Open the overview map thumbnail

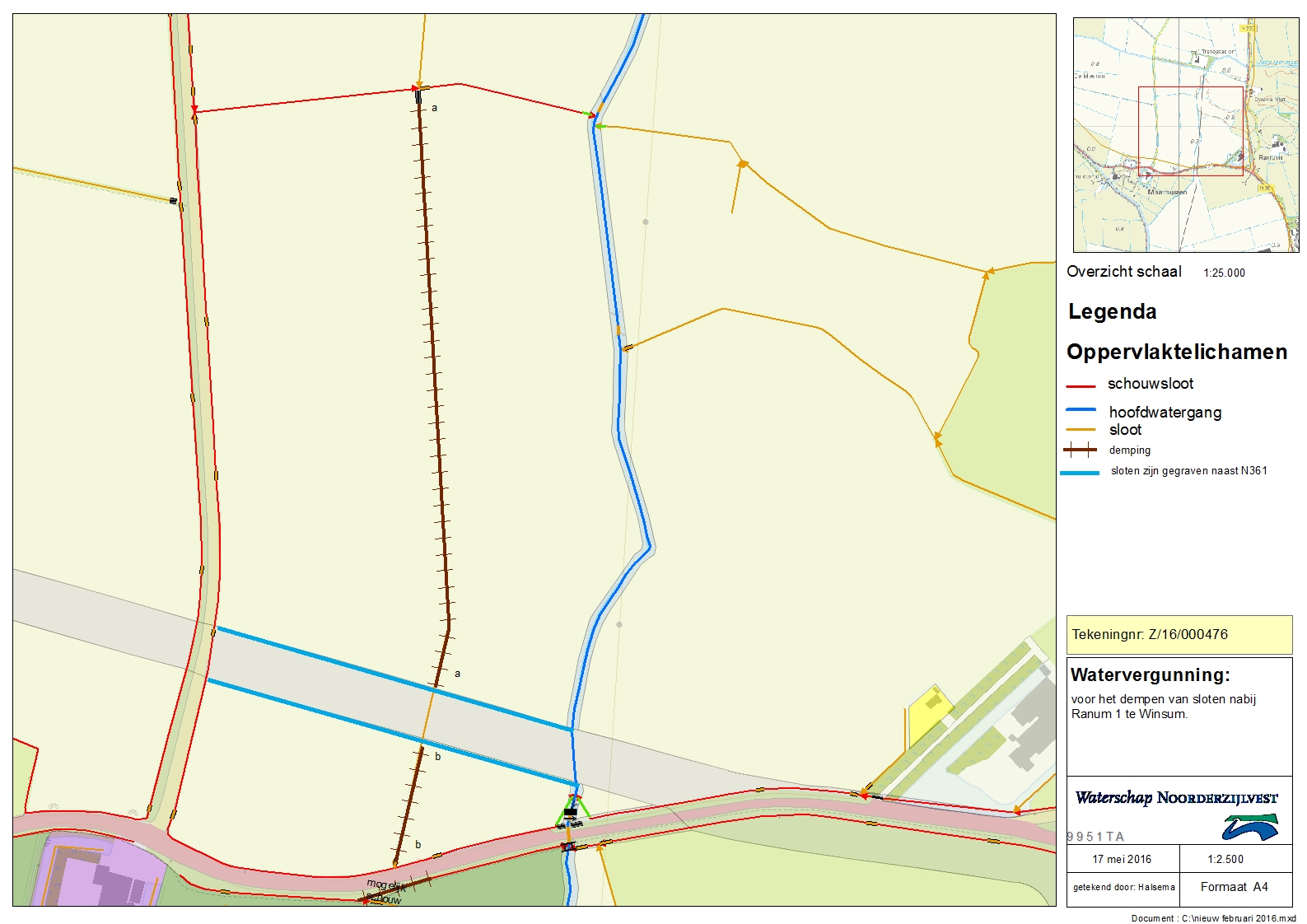[x=1185, y=135]
